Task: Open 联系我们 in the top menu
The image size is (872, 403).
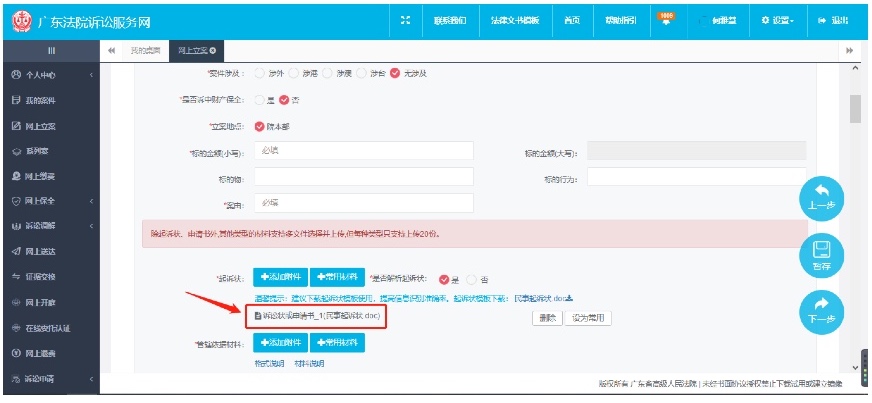Action: 450,21
